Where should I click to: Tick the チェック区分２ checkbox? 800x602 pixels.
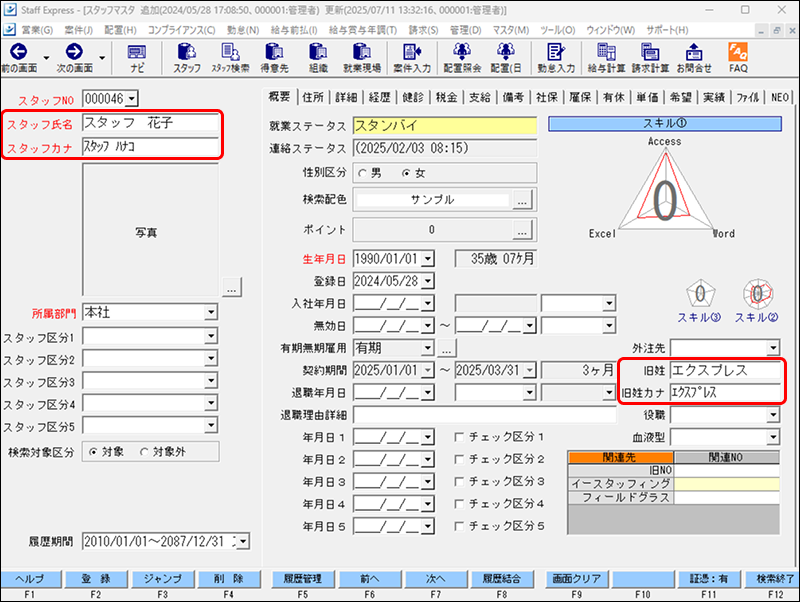click(x=459, y=460)
